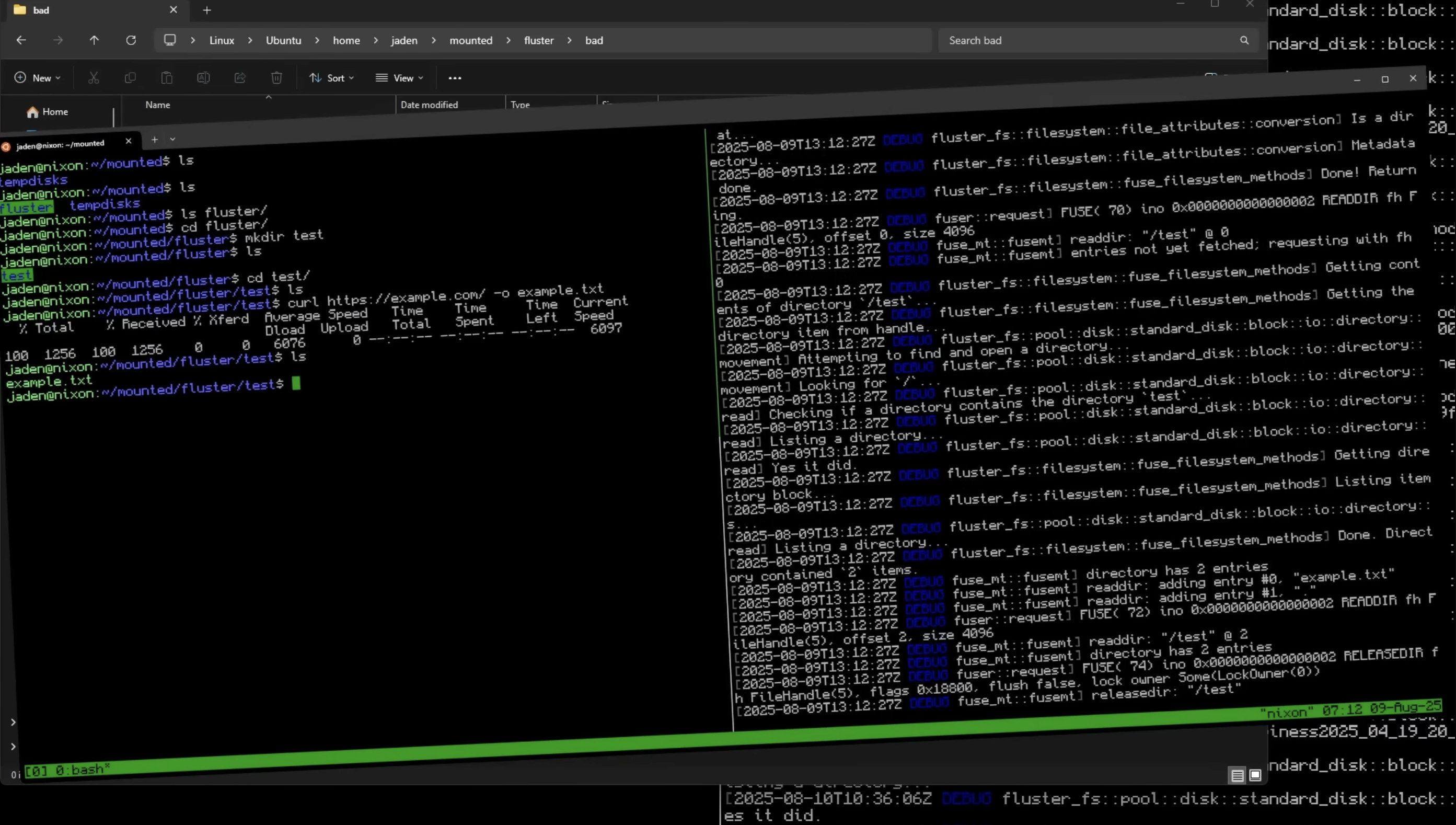This screenshot has width=1456, height=825.
Task: Refresh the bad folder
Action: 131,40
